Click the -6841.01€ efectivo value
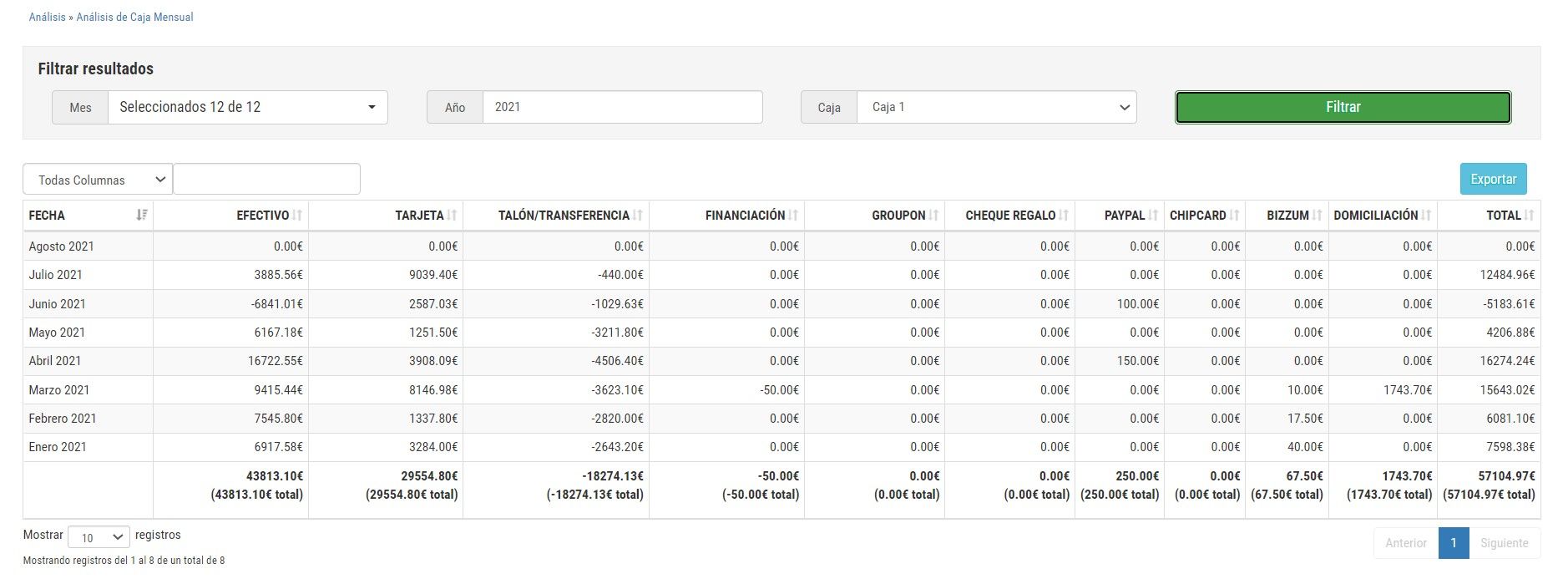 click(276, 304)
